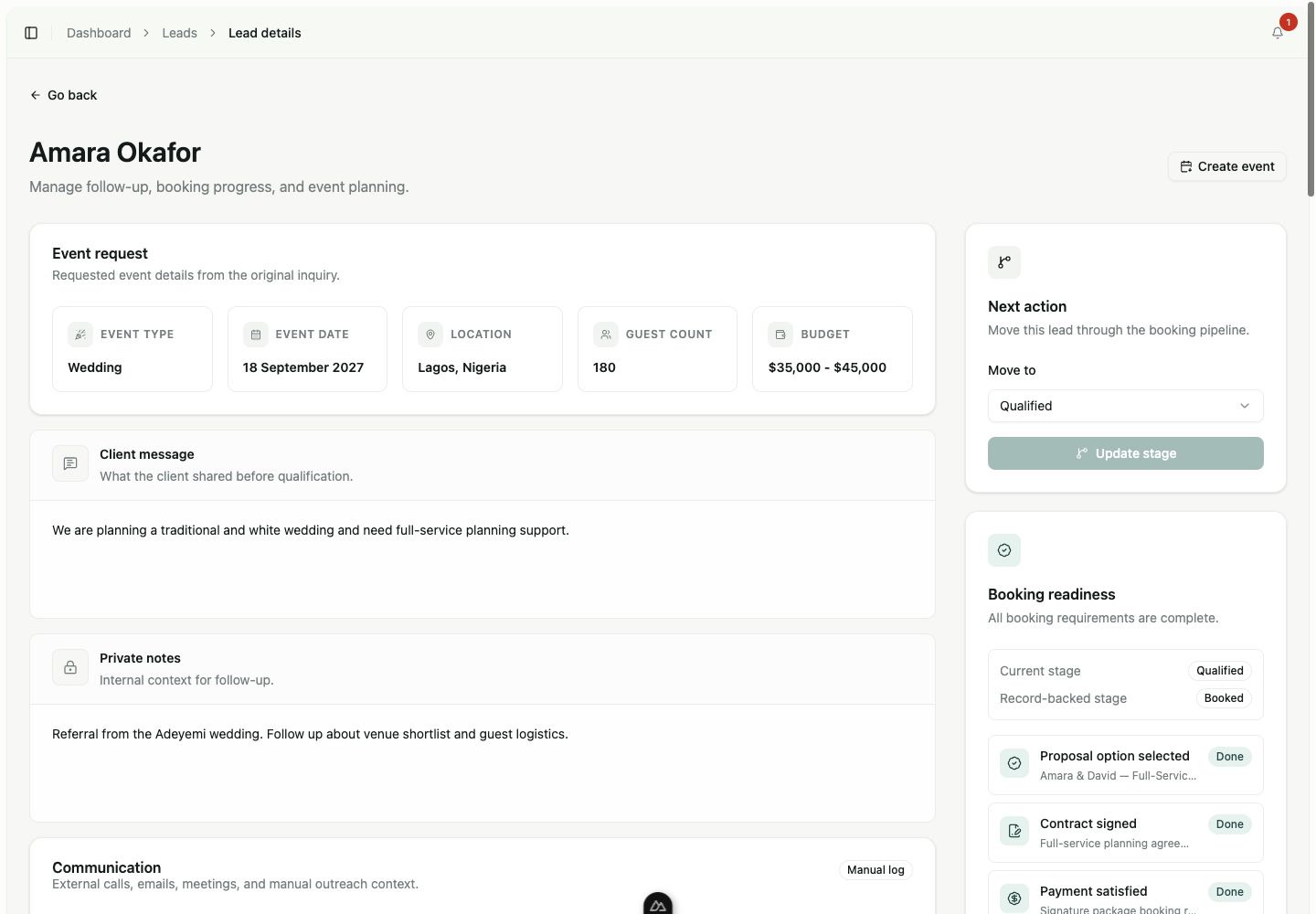Click the Budget wallet icon
This screenshot has height=914, width=1316.
[x=780, y=335]
